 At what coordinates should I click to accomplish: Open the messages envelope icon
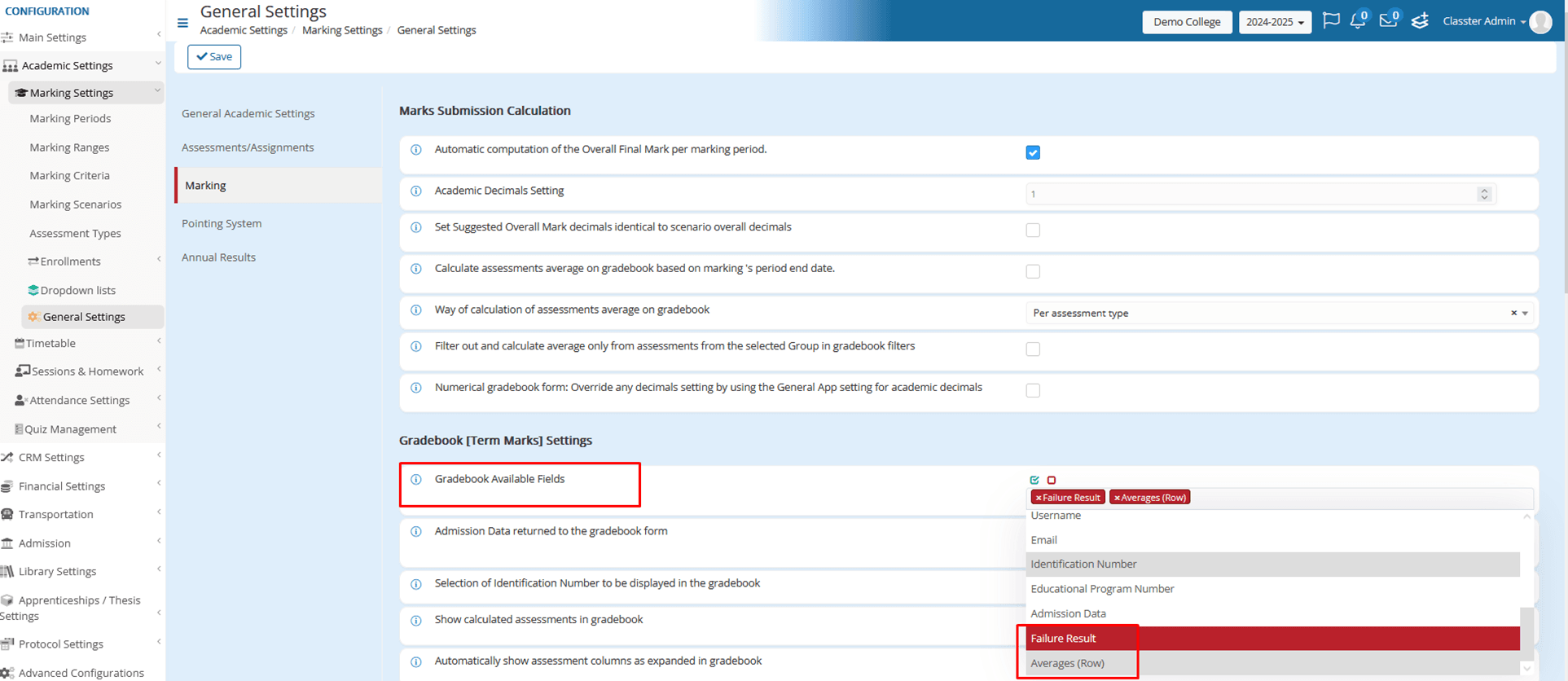click(x=1389, y=21)
